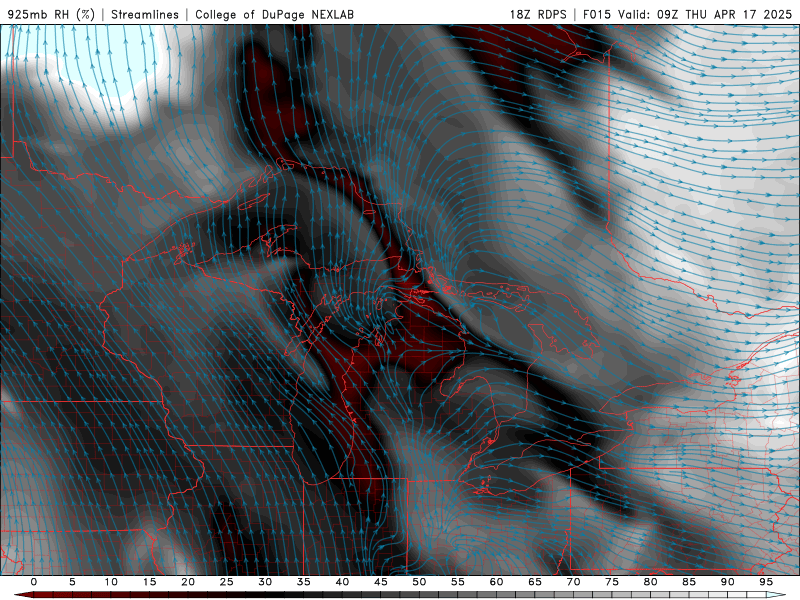800x600 pixels.
Task: Click the "20" colorbar scale label
Action: click(x=188, y=582)
